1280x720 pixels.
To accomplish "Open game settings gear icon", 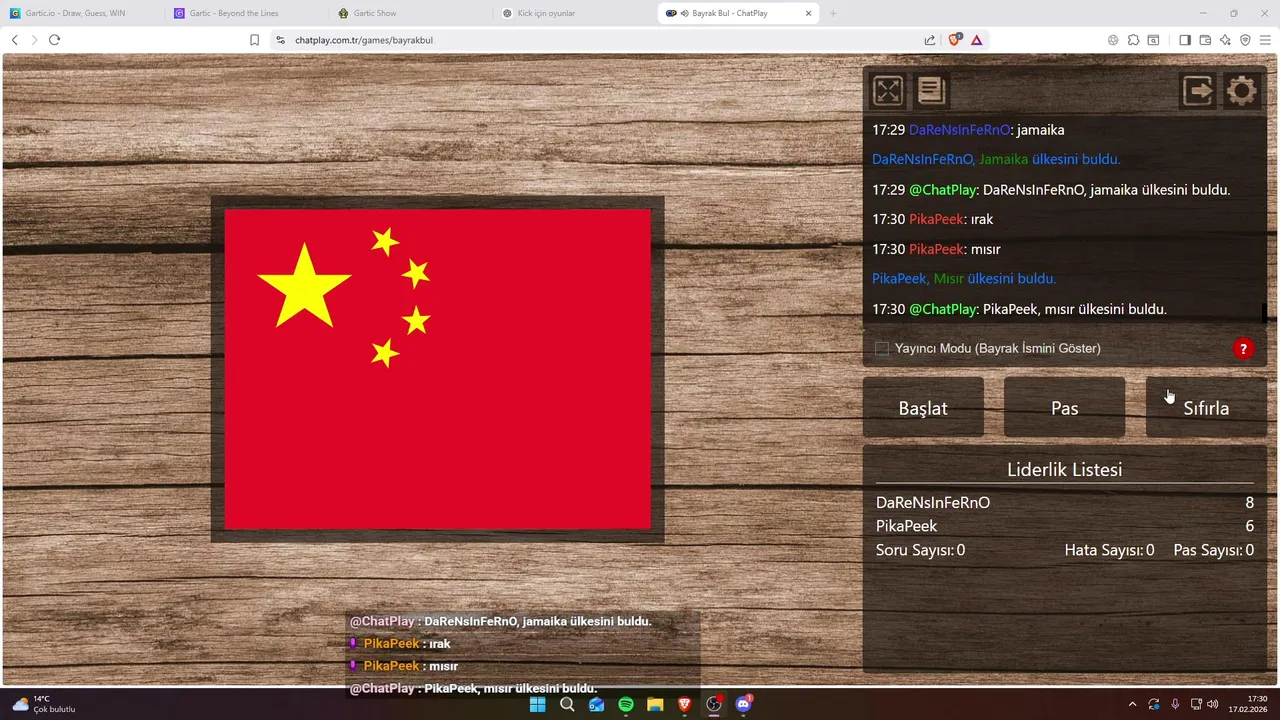I will point(1241,91).
